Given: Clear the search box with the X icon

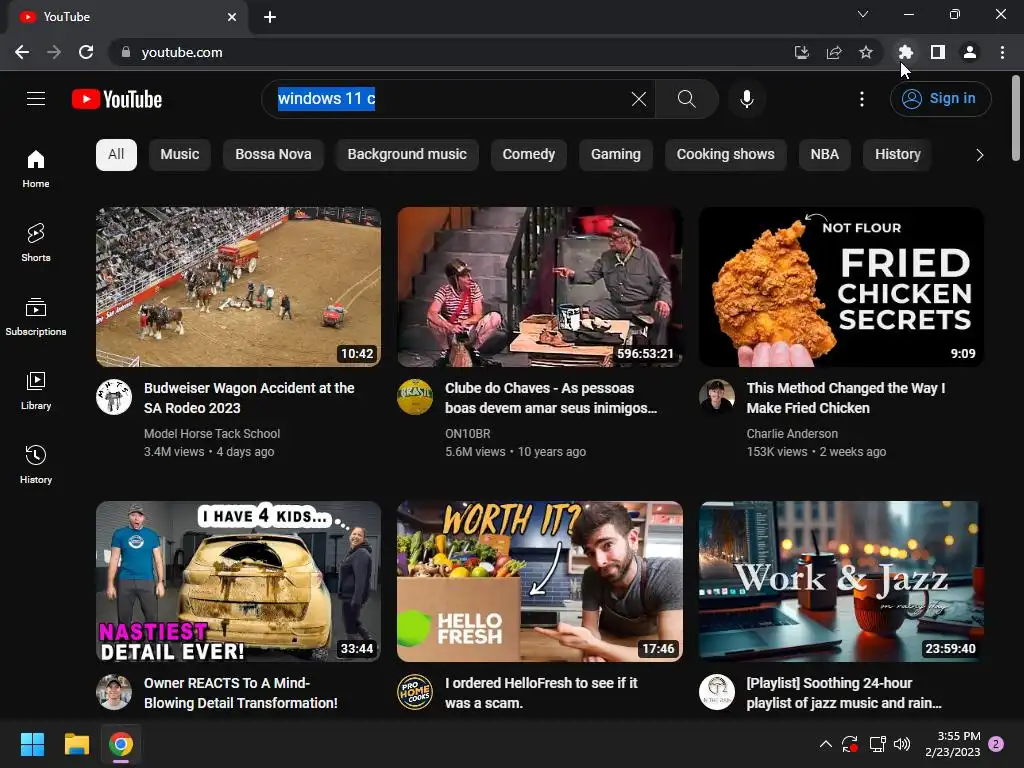Looking at the screenshot, I should click(639, 99).
